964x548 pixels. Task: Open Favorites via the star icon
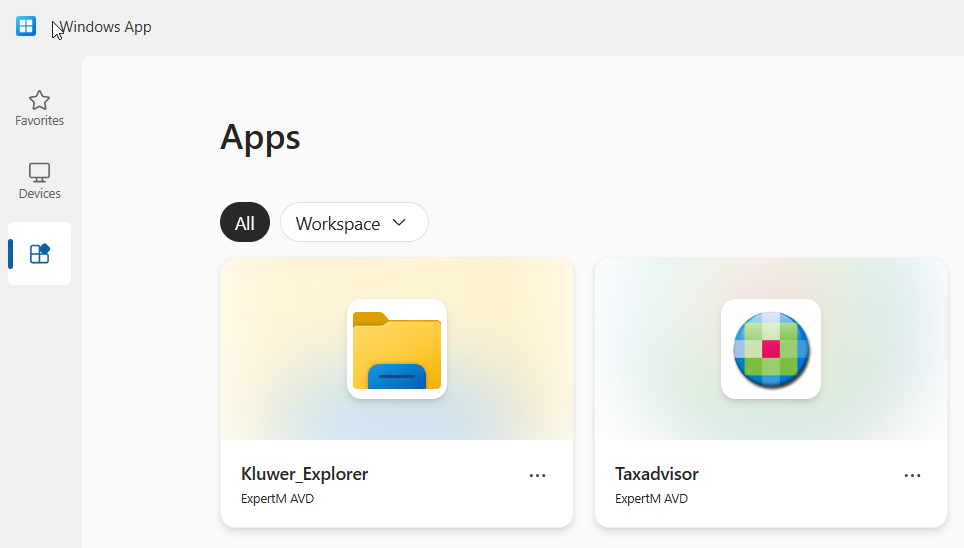coord(39,100)
